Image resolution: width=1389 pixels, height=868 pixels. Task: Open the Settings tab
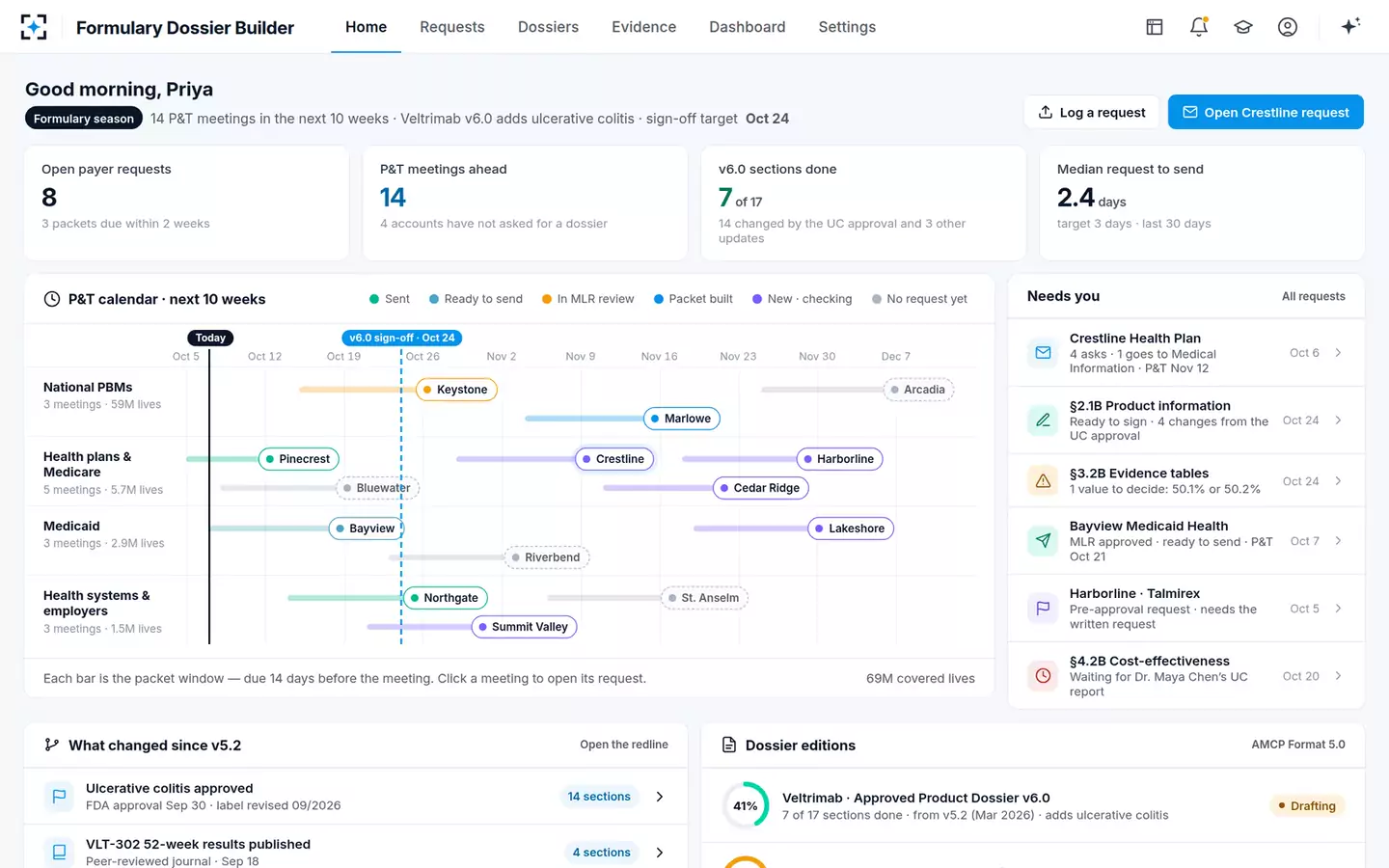coord(847,27)
